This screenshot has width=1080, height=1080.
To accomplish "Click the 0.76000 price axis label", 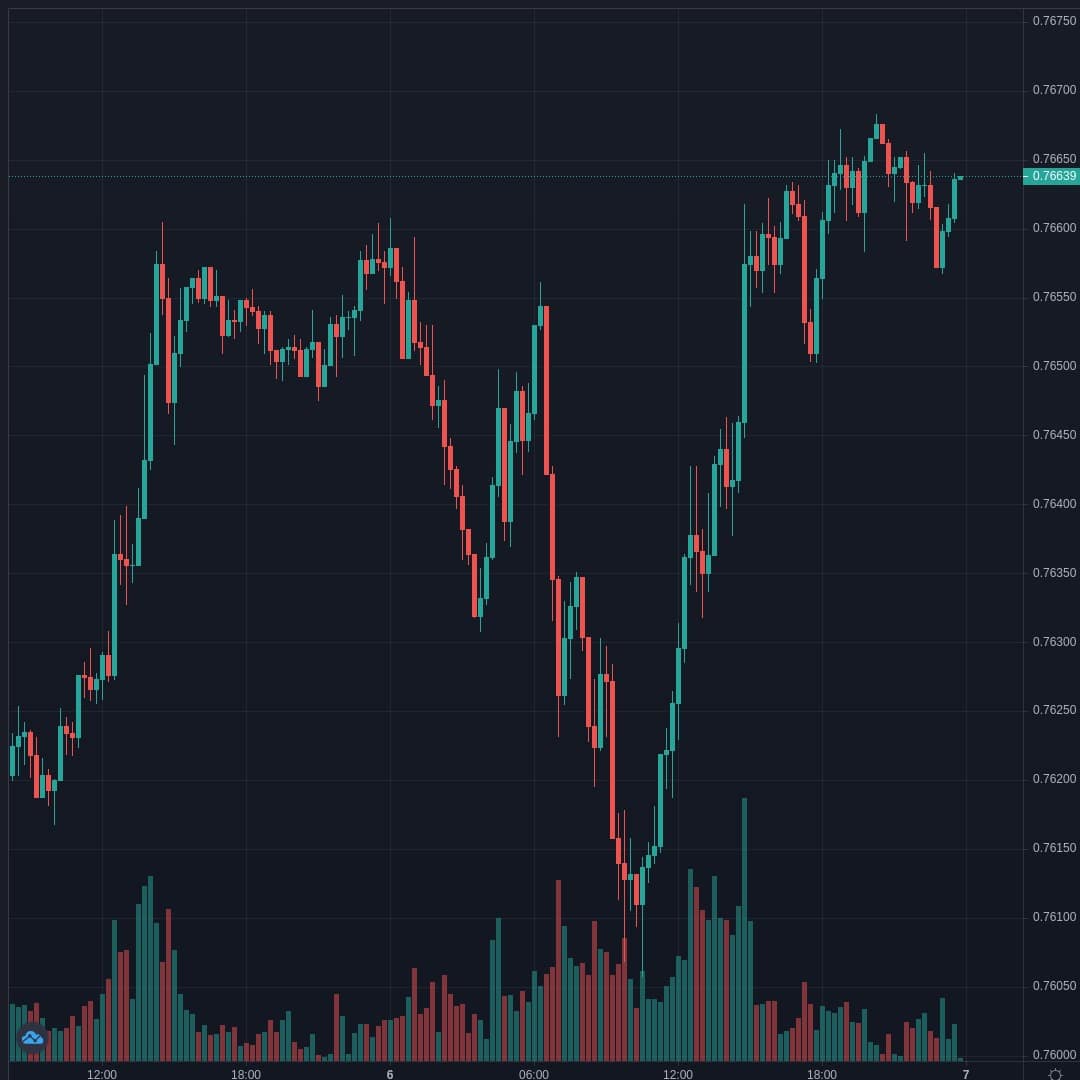I will click(x=1054, y=1055).
